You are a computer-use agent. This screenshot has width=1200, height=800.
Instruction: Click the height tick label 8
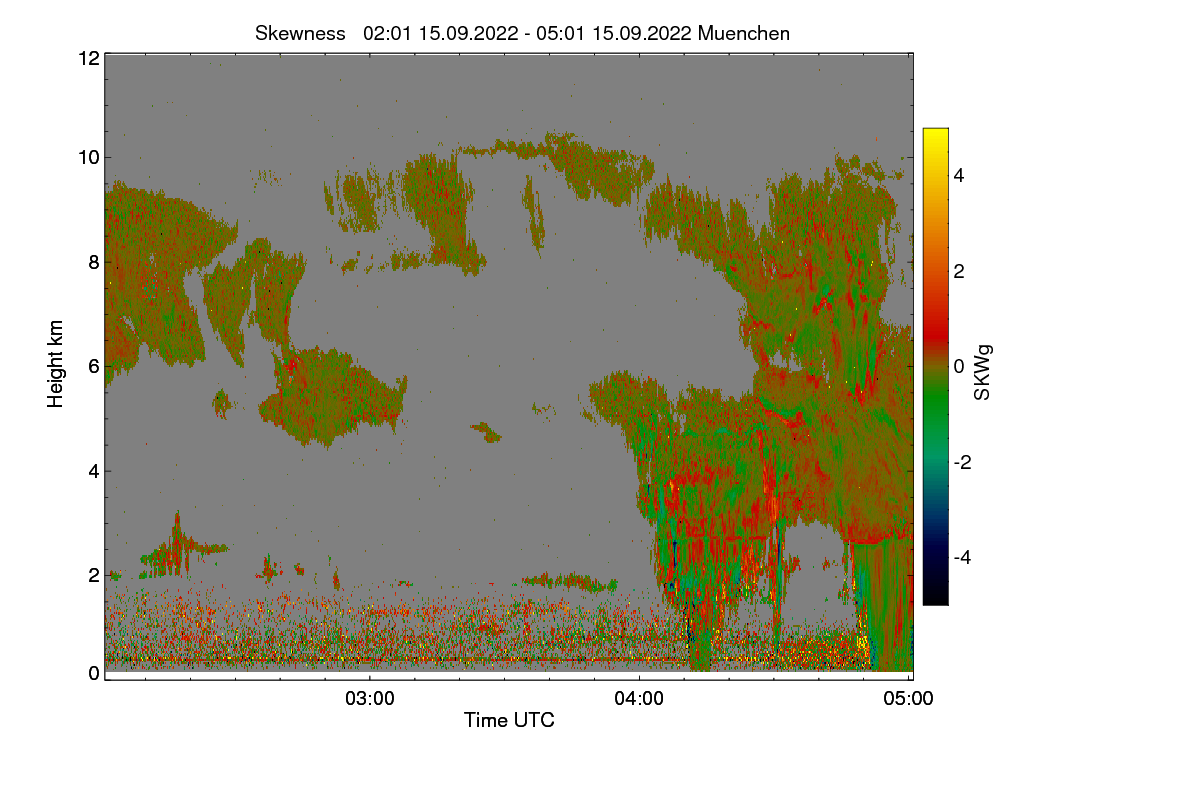tap(93, 262)
